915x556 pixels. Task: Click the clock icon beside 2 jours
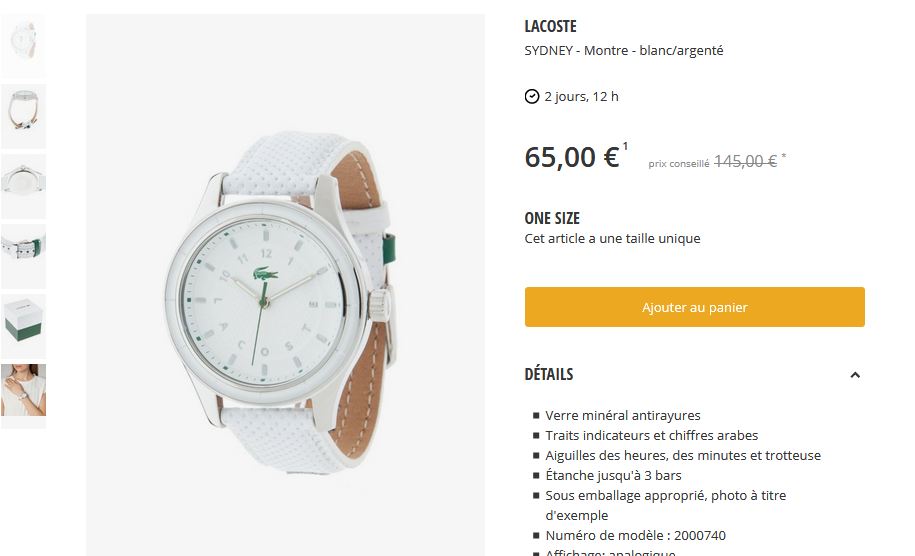[x=532, y=96]
